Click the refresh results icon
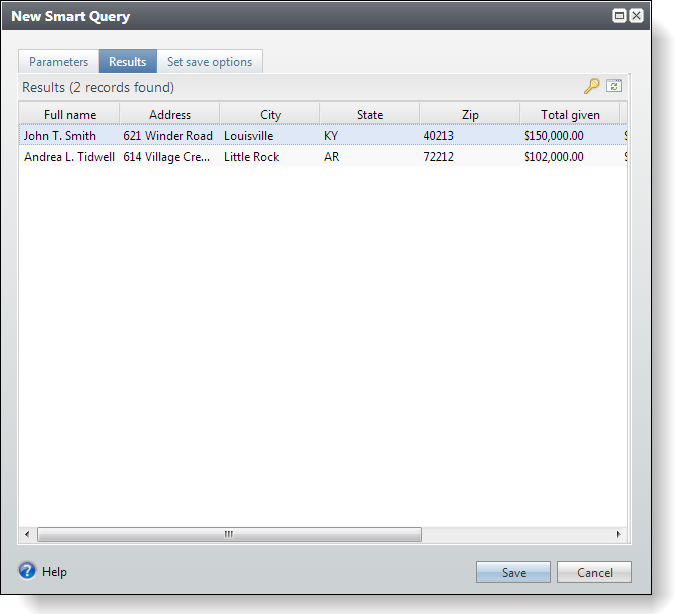This screenshot has height=614, width=676. coord(614,87)
